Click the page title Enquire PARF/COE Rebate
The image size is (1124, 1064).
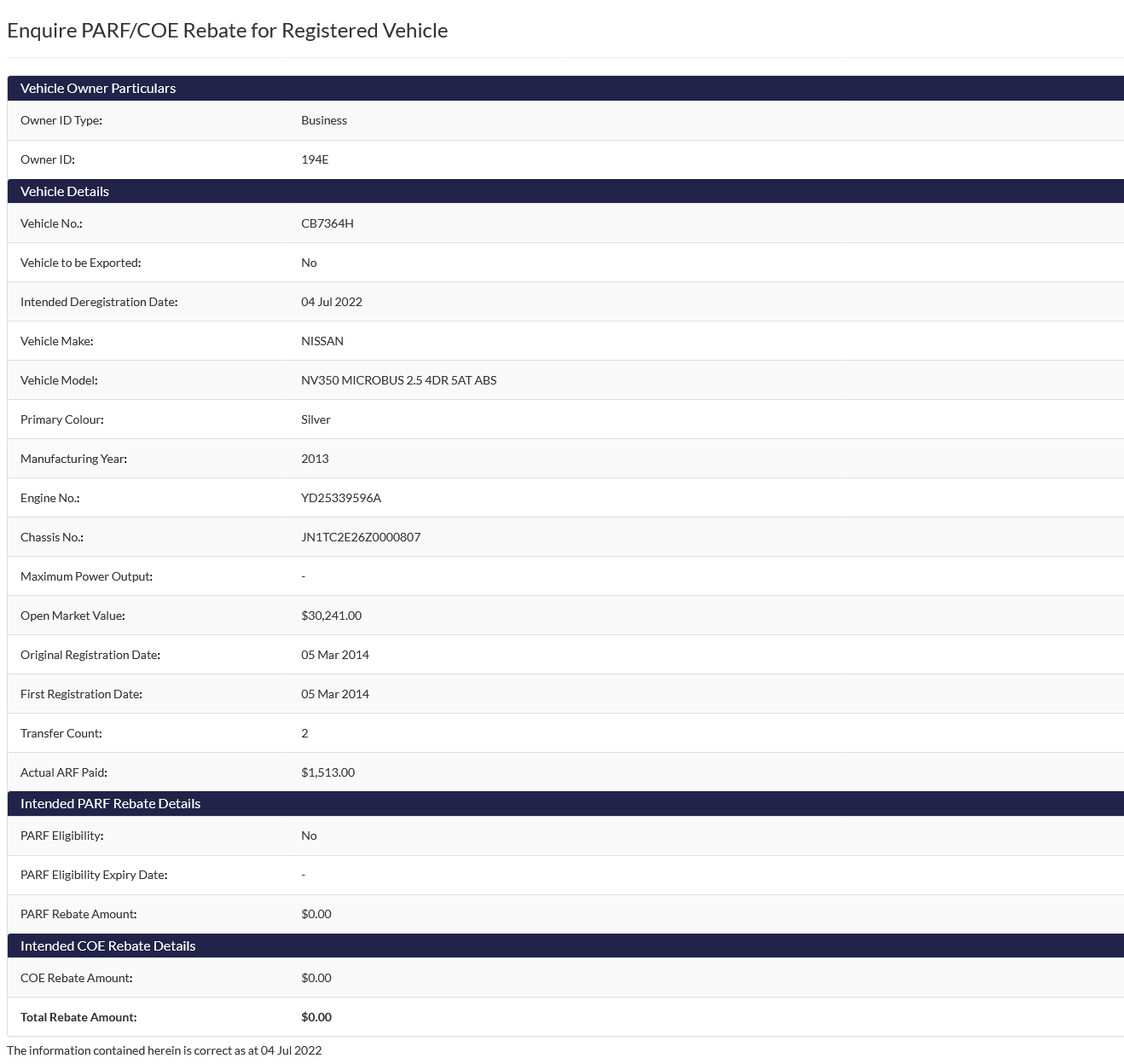[x=227, y=31]
